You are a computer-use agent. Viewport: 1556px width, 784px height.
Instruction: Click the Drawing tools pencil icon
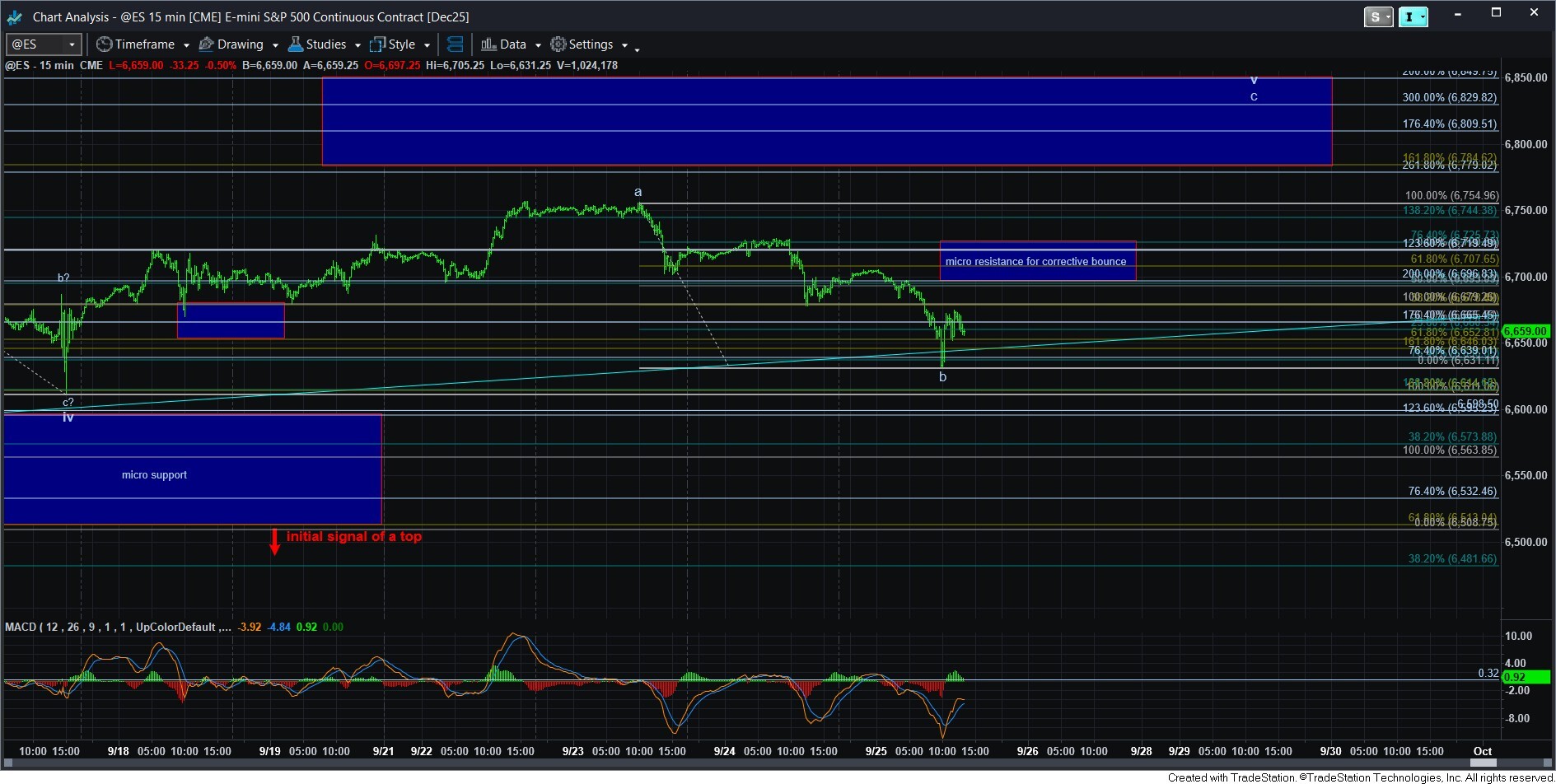click(x=207, y=44)
